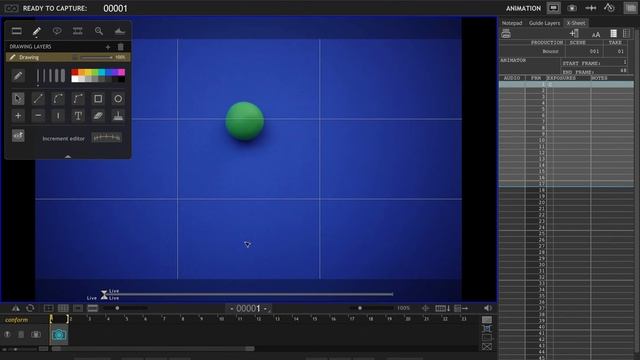
Task: Print the X-Sheet
Action: pos(506,34)
